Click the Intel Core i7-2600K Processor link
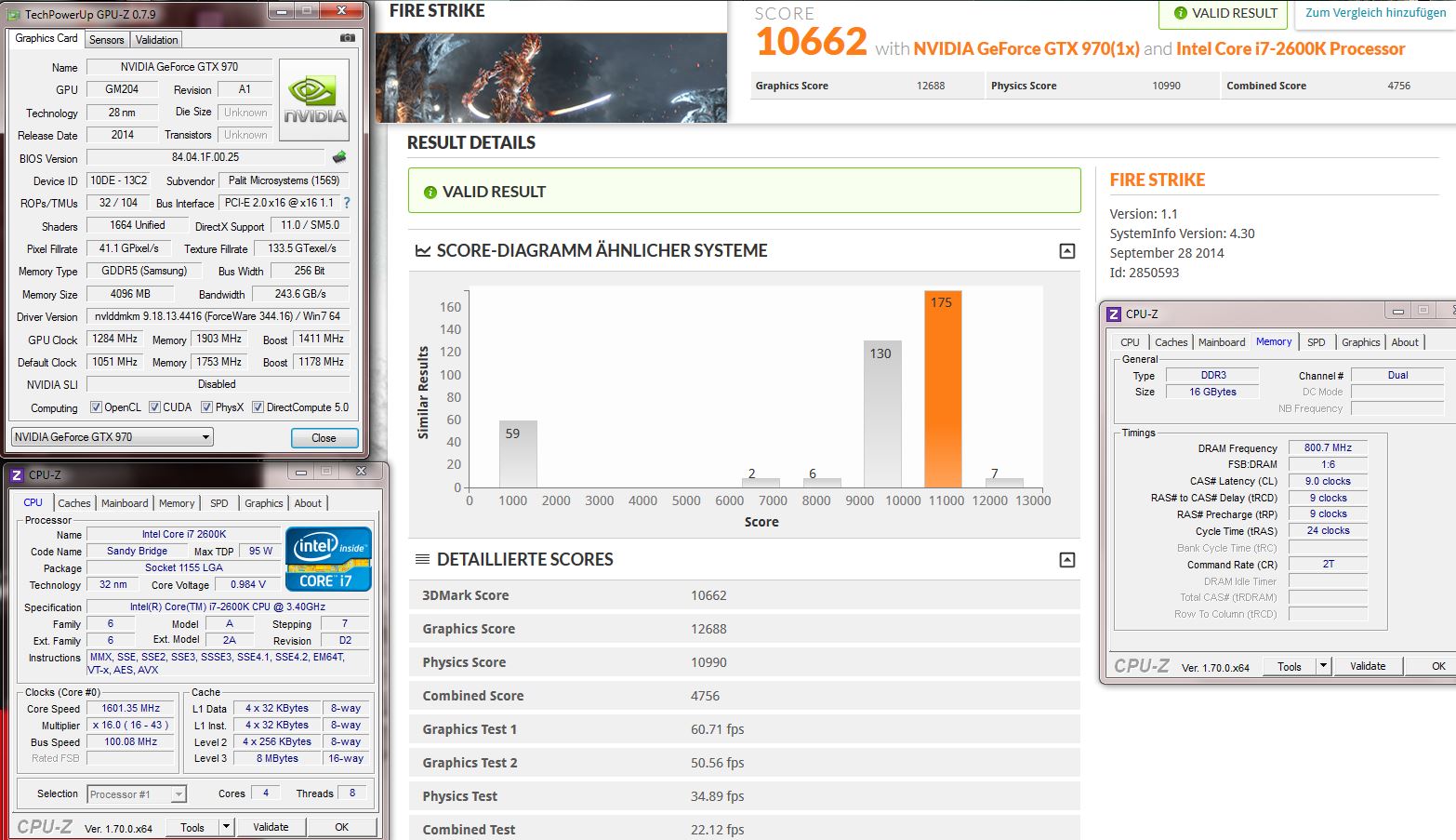Image resolution: width=1456 pixels, height=840 pixels. [1291, 49]
